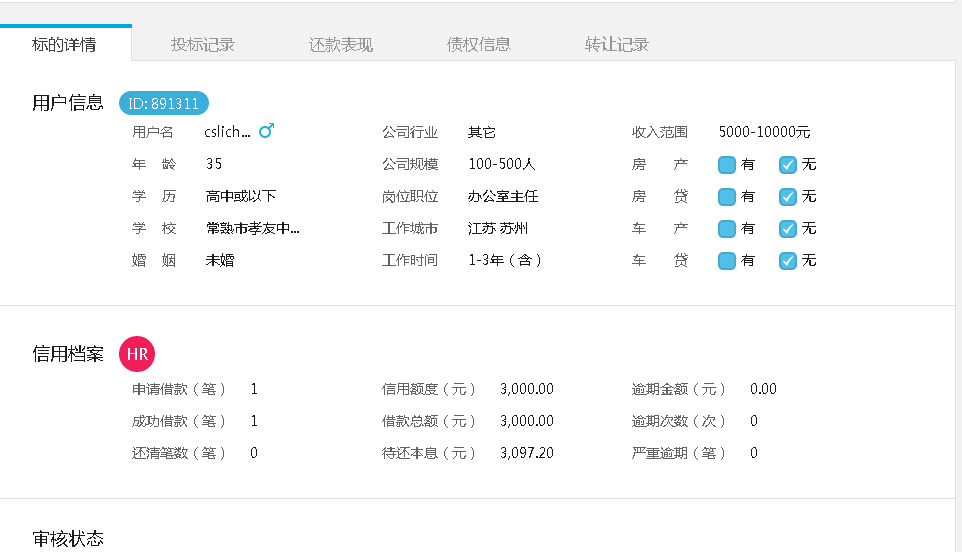The height and width of the screenshot is (552, 962).
Task: Toggle the 无 checkbox for 房贷
Action: (x=788, y=197)
